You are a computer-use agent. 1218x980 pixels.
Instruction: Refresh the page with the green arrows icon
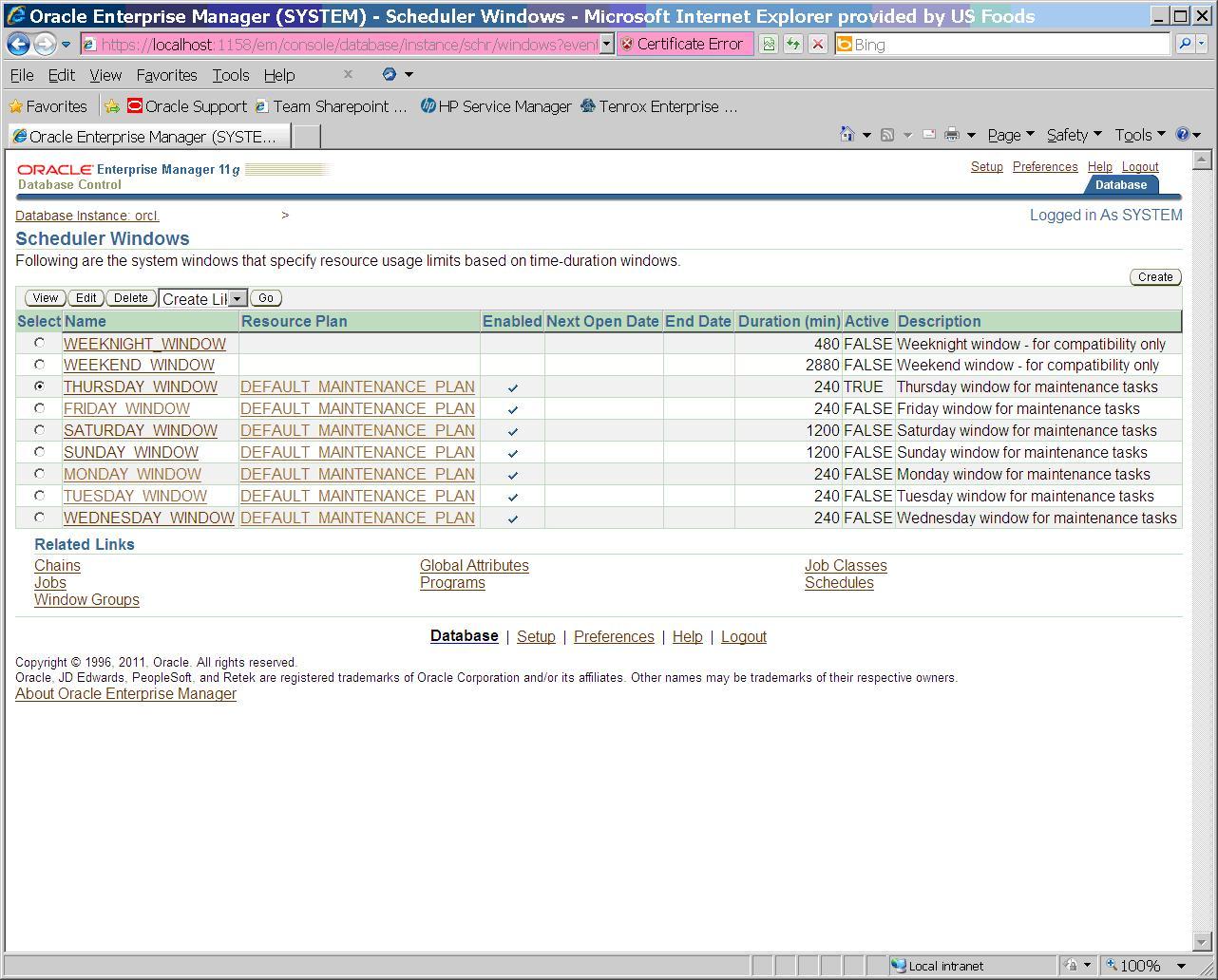793,44
